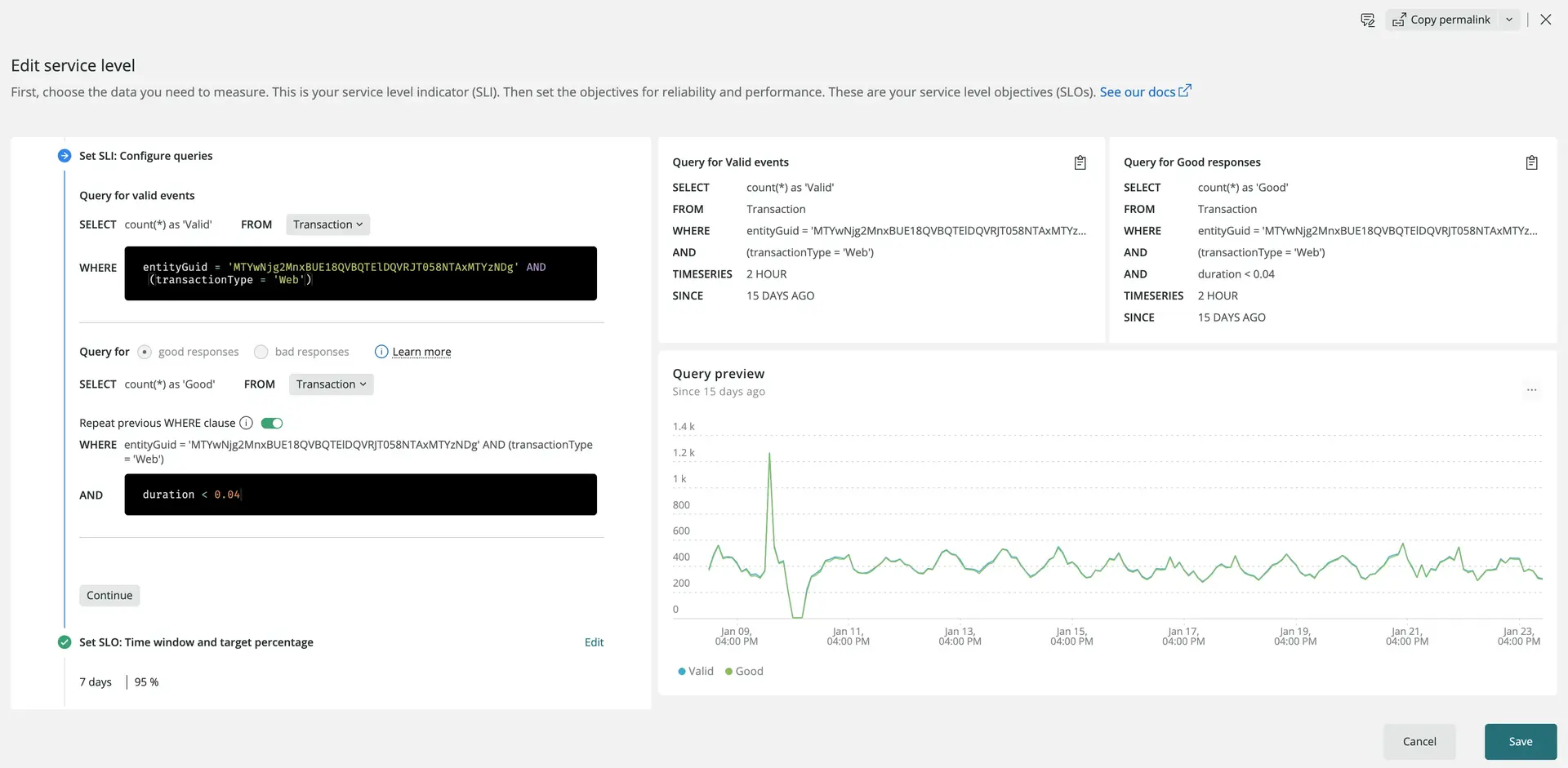
Task: Expand the Copy permalink dropdown arrow
Action: pyautogui.click(x=1509, y=20)
